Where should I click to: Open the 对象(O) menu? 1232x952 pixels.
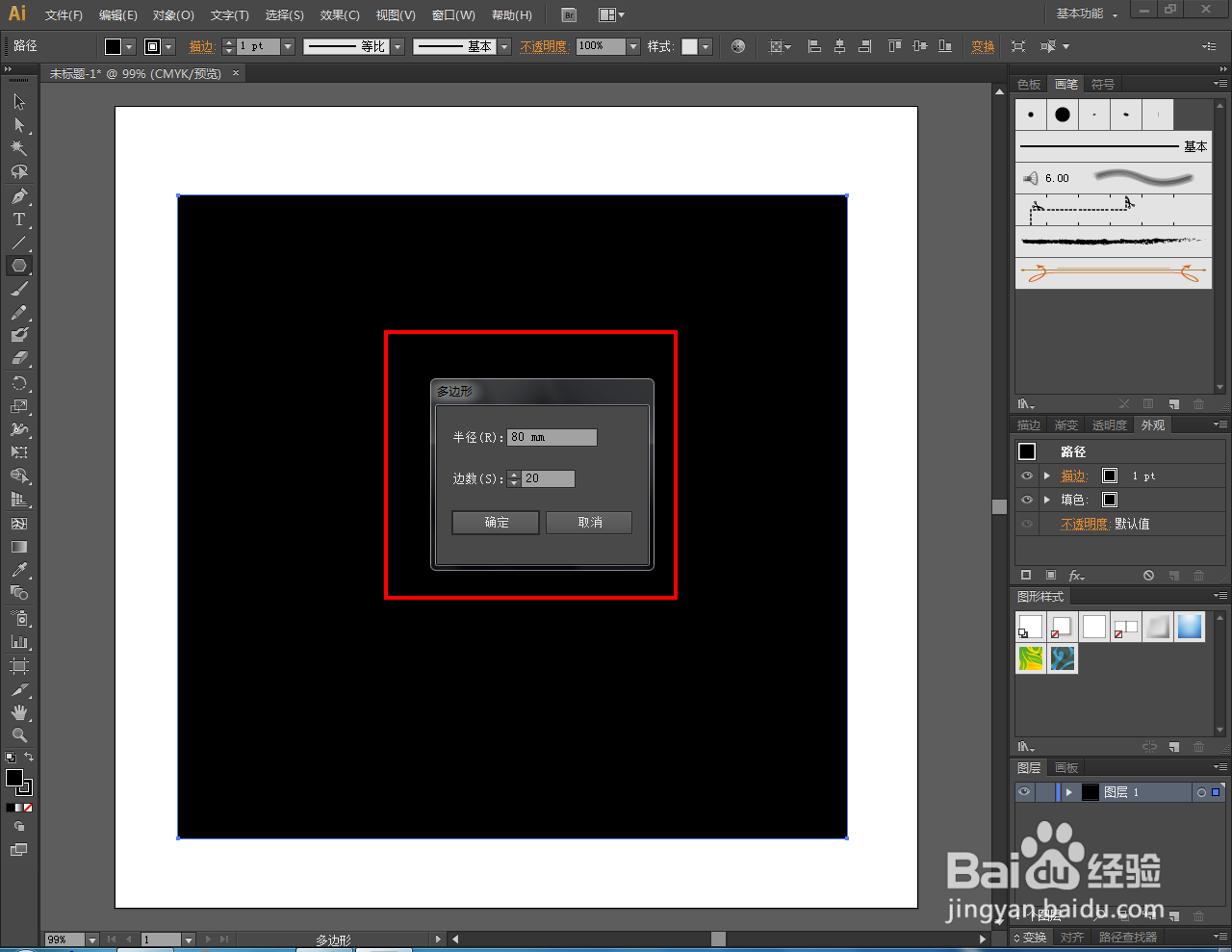point(173,15)
